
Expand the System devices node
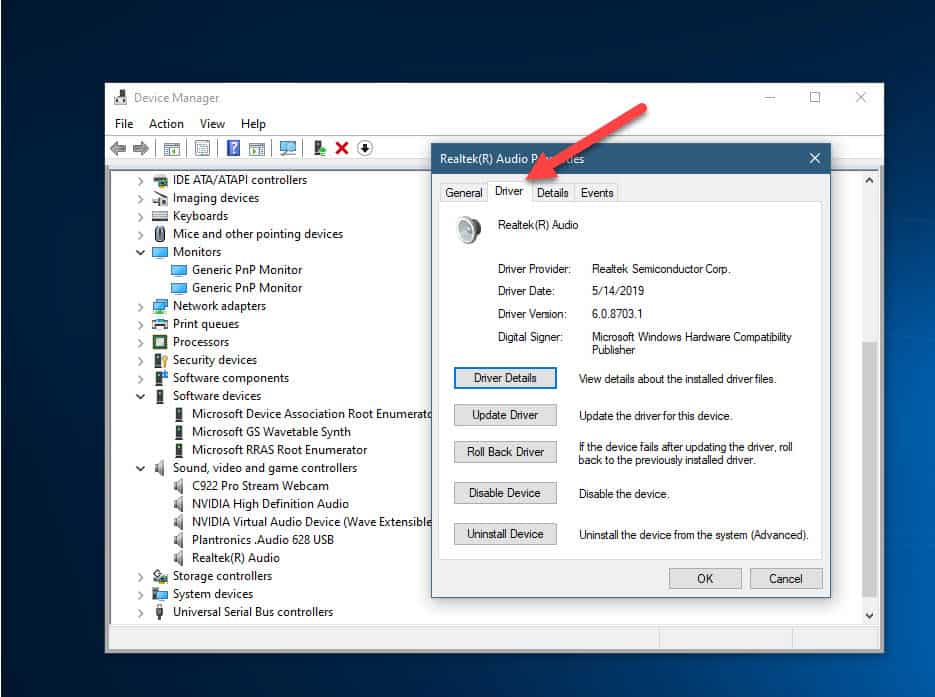(x=140, y=595)
